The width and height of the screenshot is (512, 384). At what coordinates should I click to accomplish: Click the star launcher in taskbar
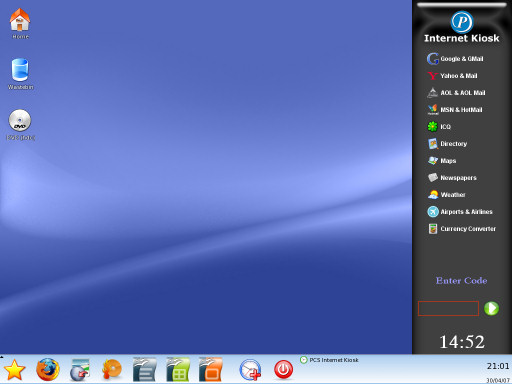pos(14,370)
